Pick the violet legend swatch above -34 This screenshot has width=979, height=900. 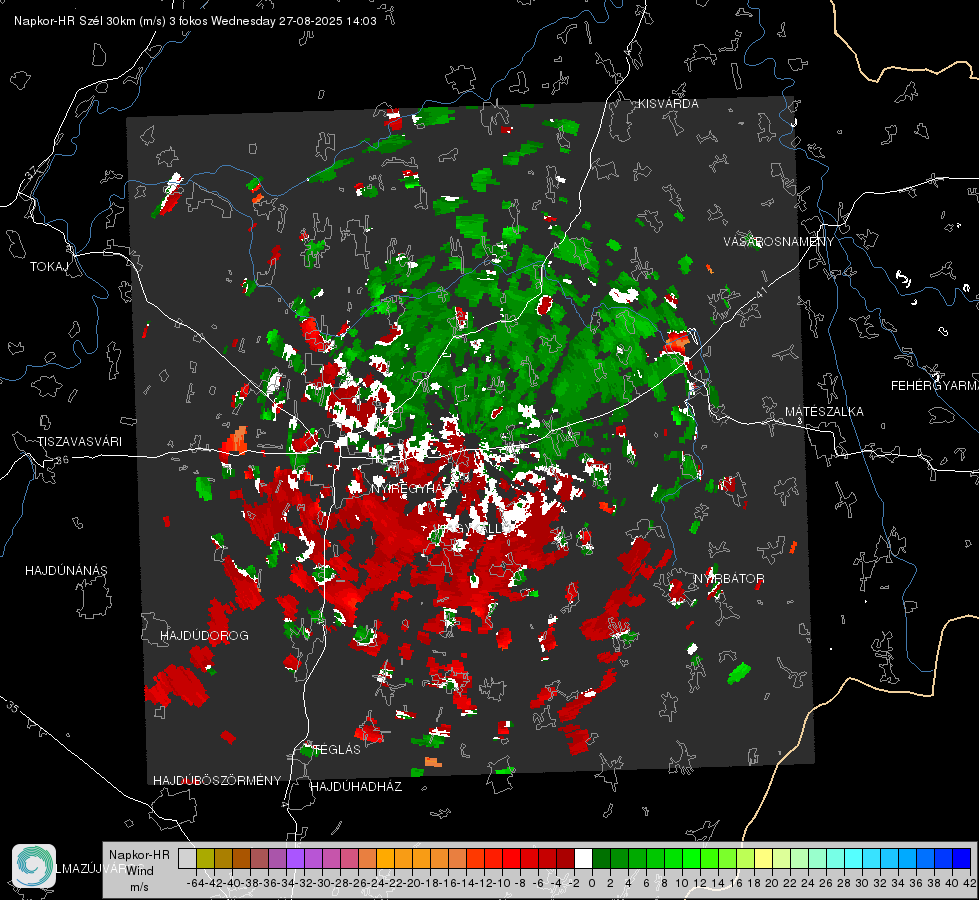(x=295, y=858)
